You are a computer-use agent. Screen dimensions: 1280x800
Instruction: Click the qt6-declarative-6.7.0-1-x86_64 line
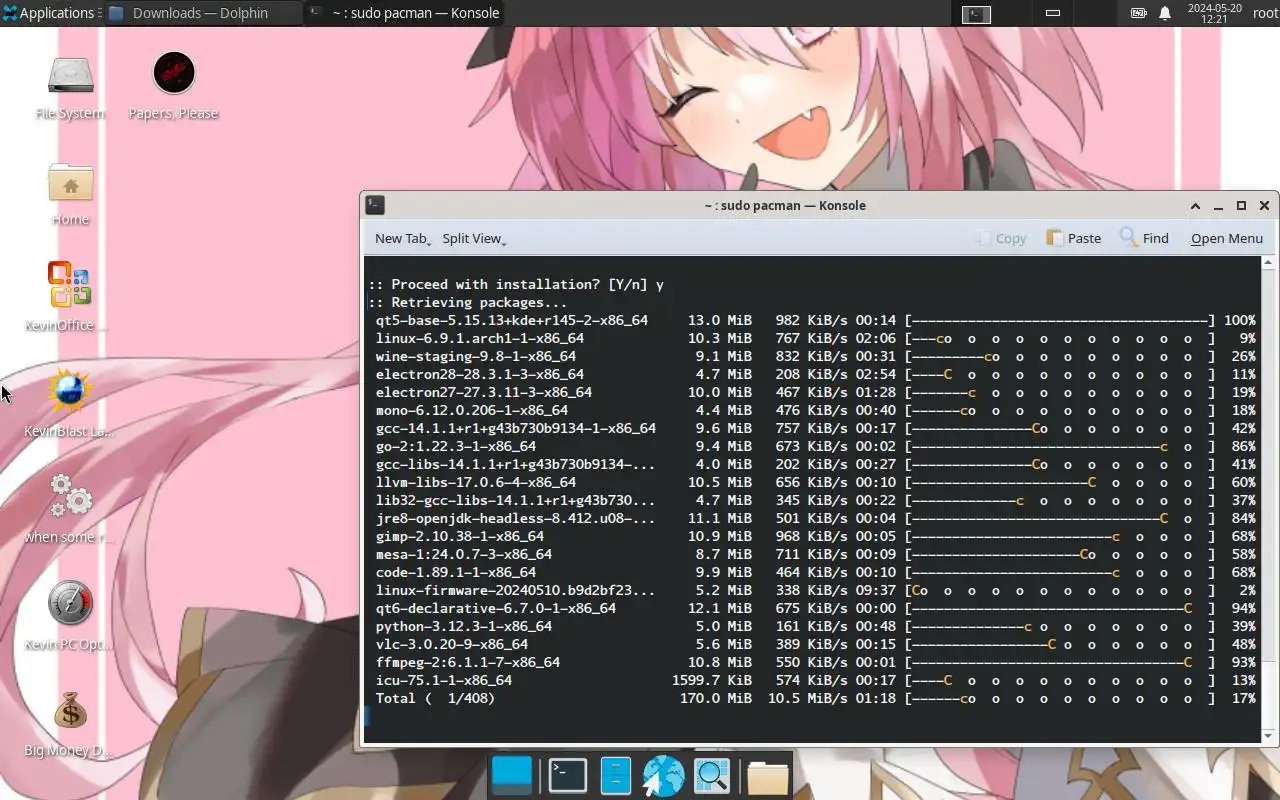coord(815,608)
